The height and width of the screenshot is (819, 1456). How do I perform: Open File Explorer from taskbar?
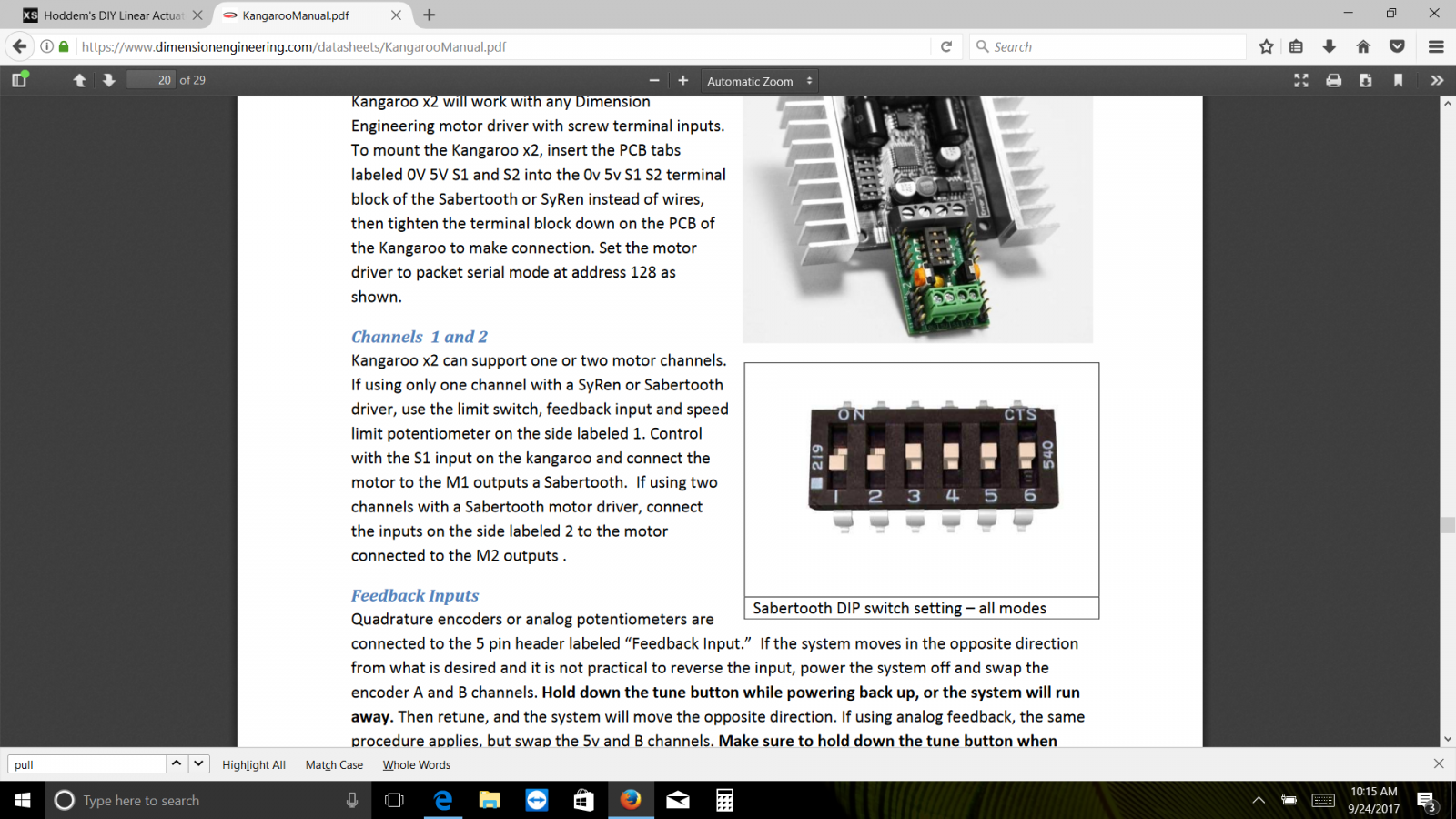[x=490, y=800]
